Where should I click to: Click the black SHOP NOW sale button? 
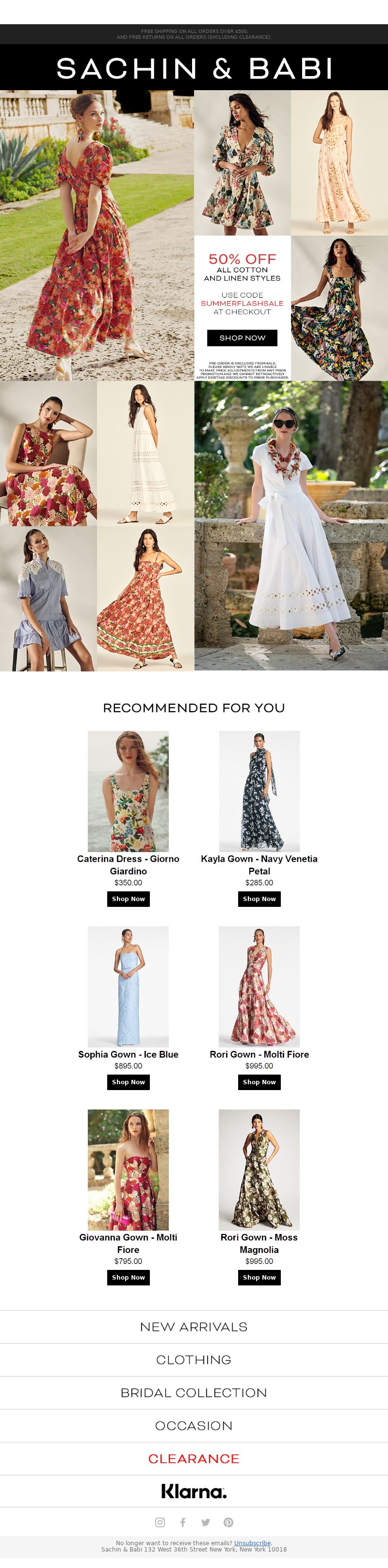pyautogui.click(x=242, y=338)
